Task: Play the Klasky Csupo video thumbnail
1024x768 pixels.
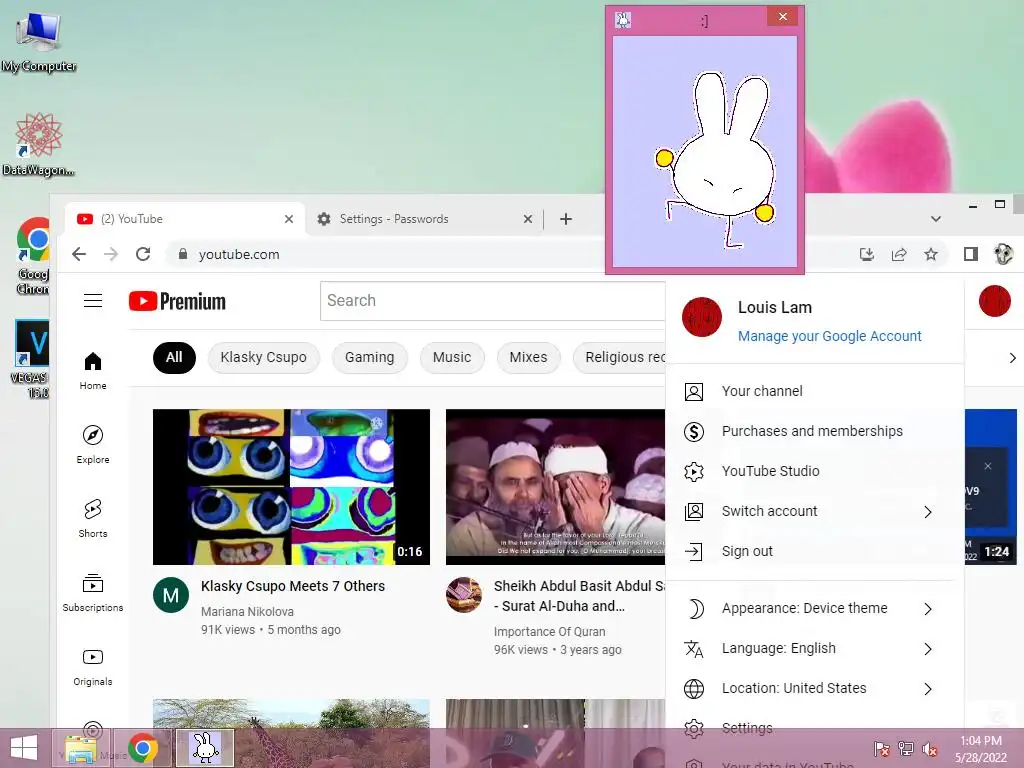Action: point(291,487)
